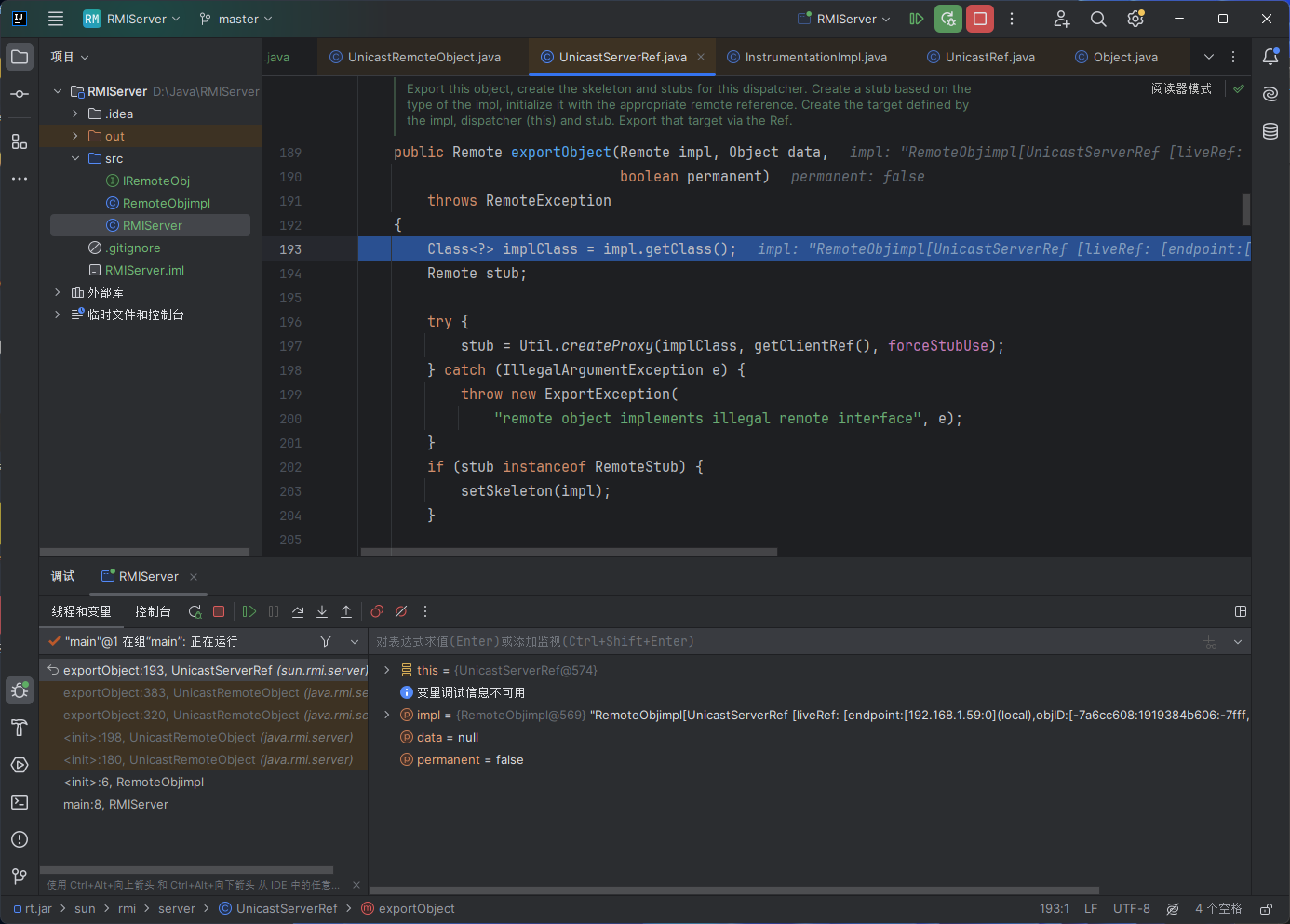This screenshot has width=1290, height=924.
Task: Open the Code With Me icon
Action: coord(1061,19)
